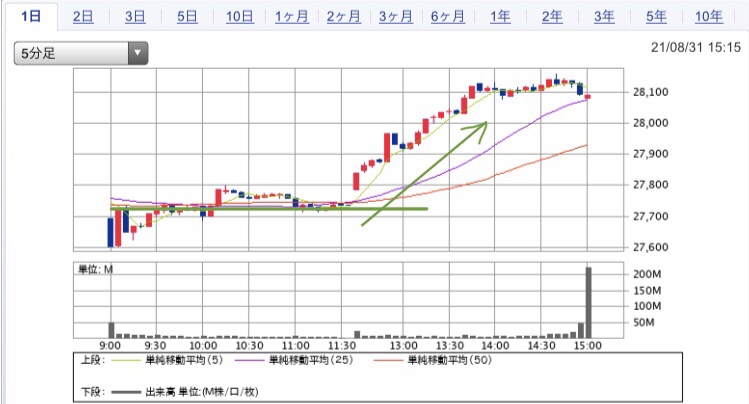Switch to the 2日 period tab
Screen dimensions: 749x404
[x=83, y=17]
